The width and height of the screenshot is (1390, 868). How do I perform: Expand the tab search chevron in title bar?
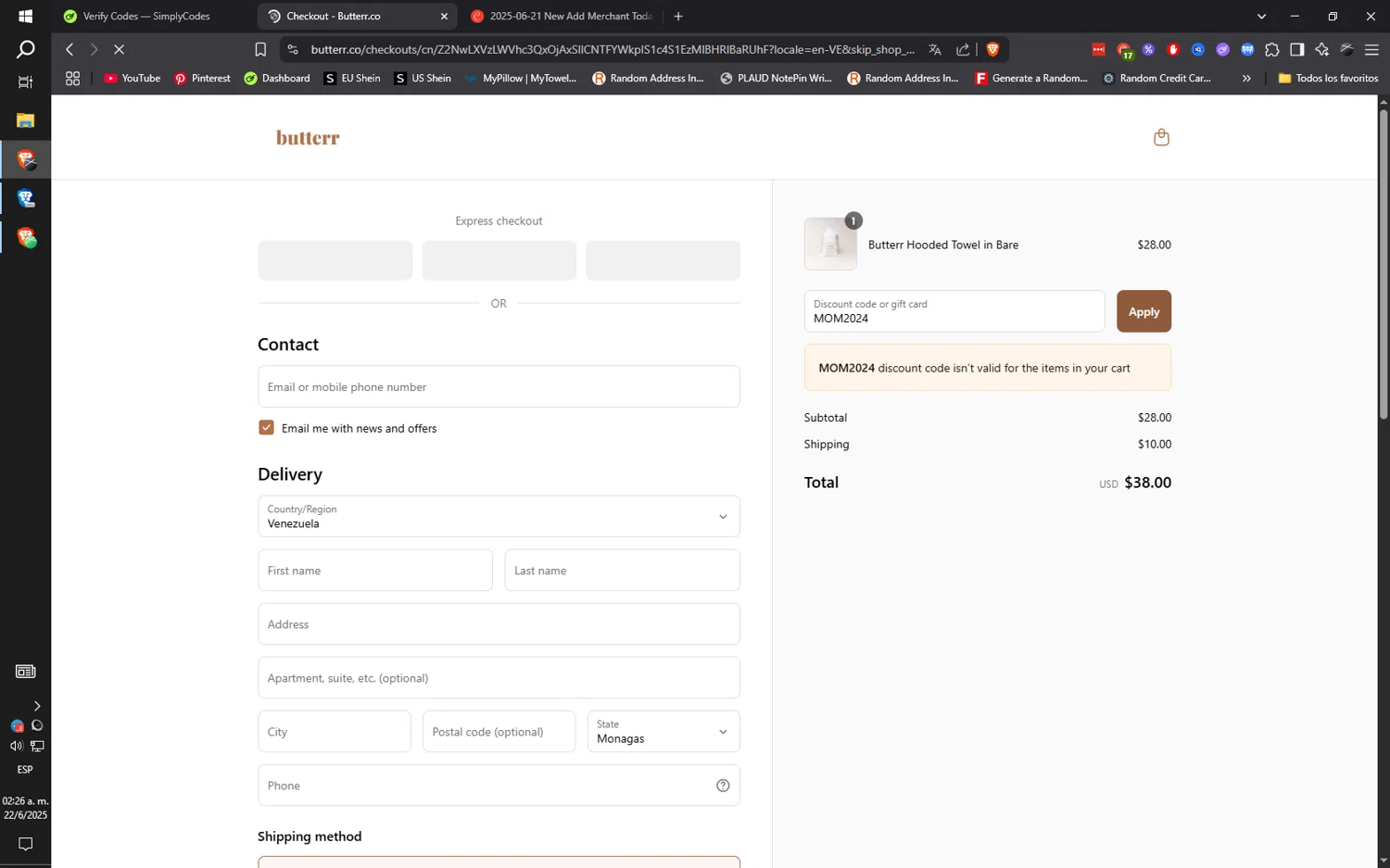click(x=1261, y=16)
